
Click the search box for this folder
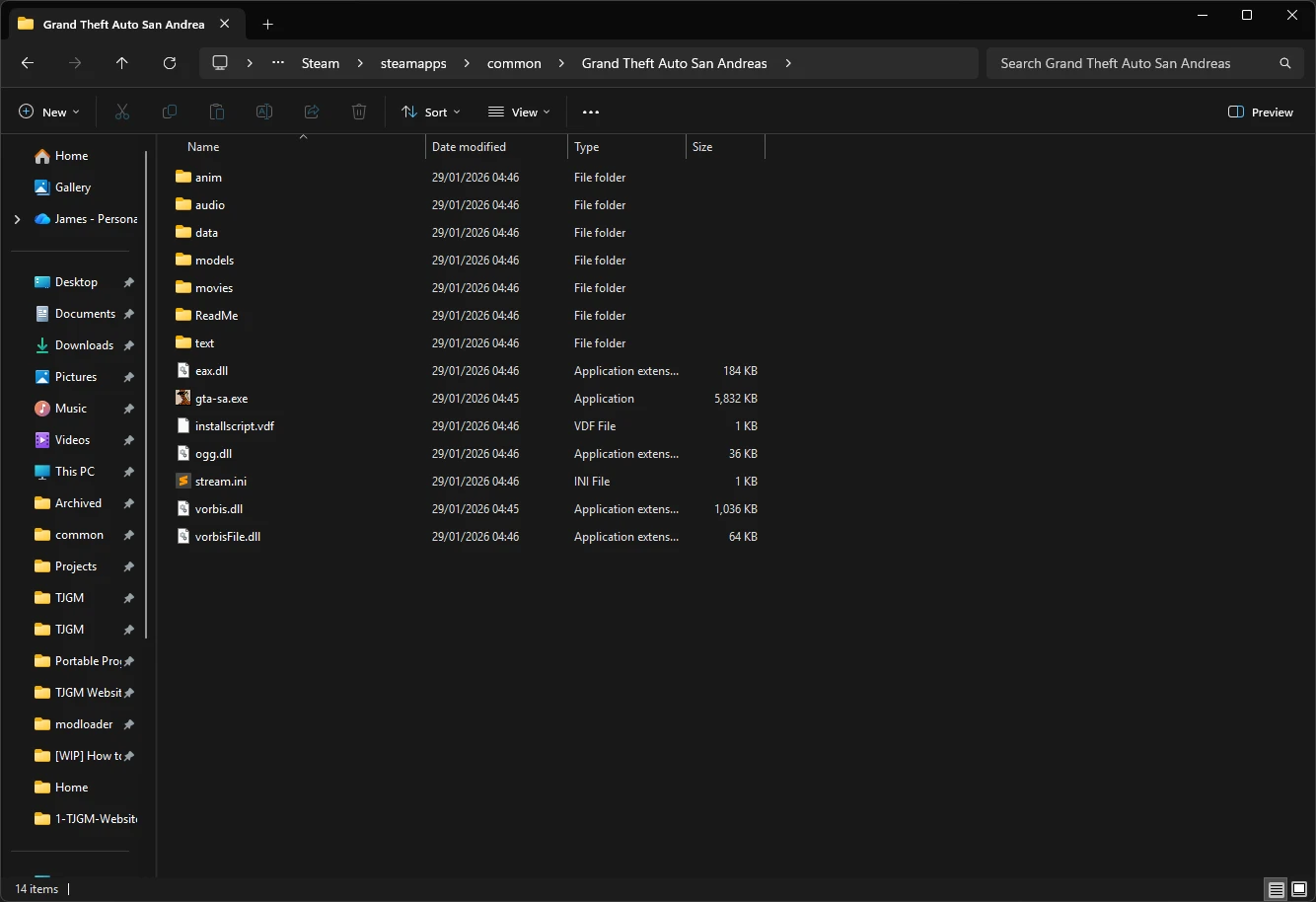(x=1144, y=62)
